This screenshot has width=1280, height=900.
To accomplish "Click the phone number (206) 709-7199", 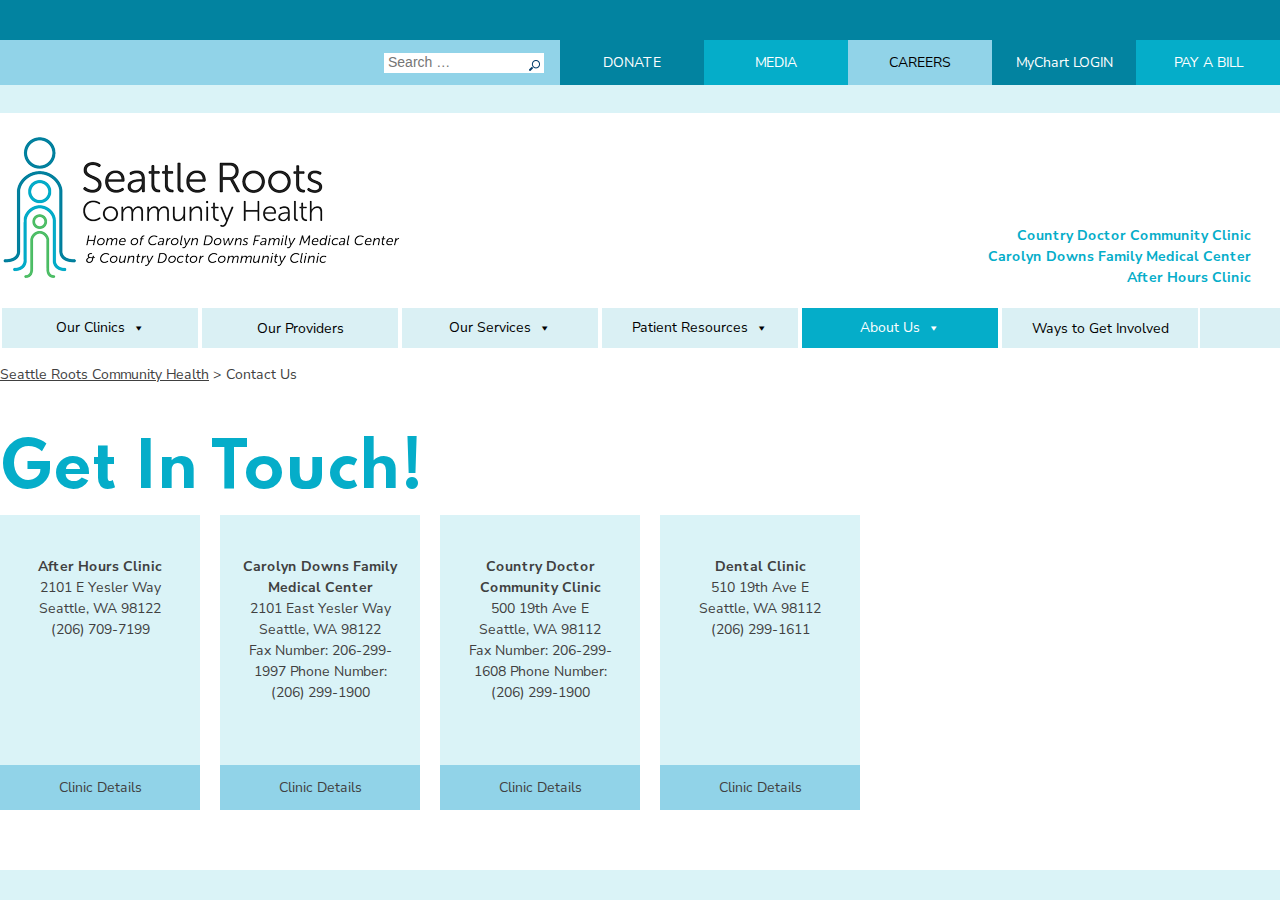I will [100, 630].
